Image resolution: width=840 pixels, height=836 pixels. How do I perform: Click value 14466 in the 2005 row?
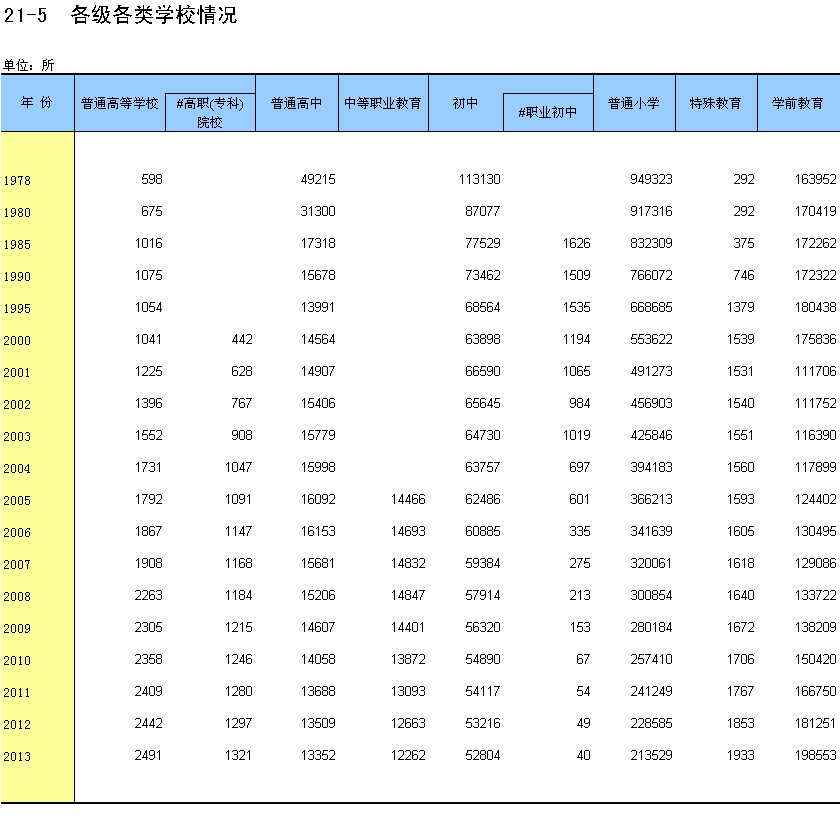(x=408, y=500)
